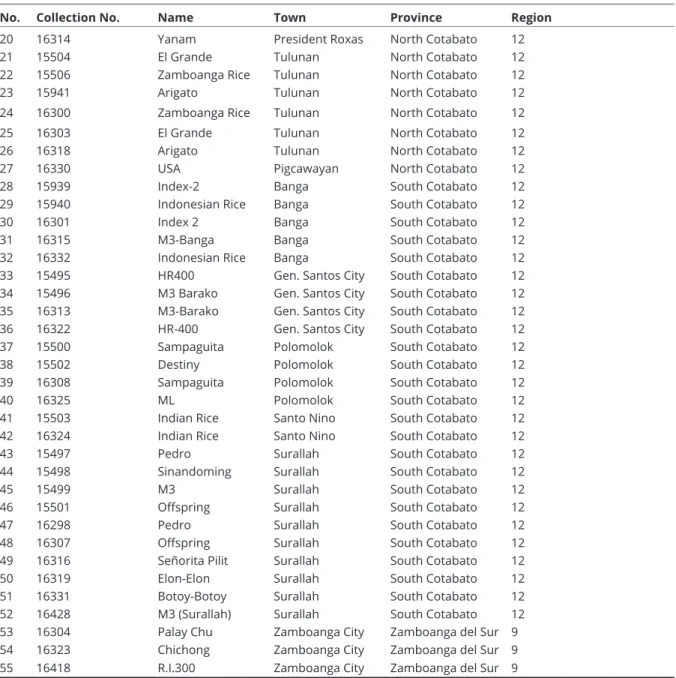This screenshot has width=676, height=678.
Task: Click collection number 16332
Action: pos(53,257)
